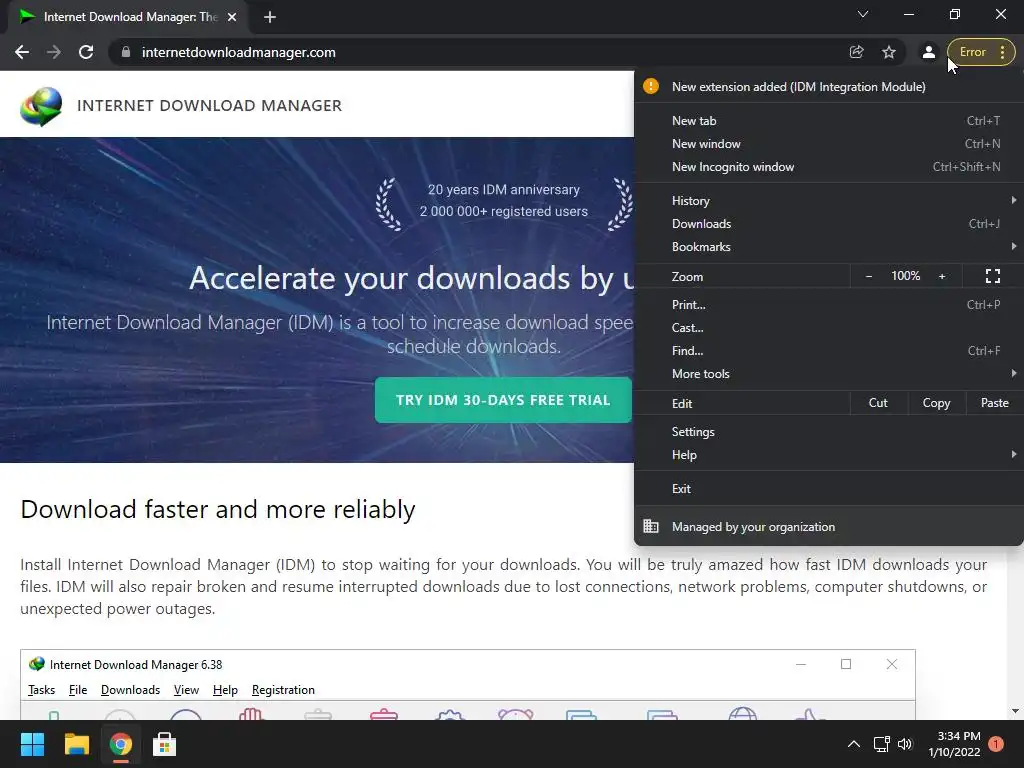This screenshot has height=768, width=1024.
Task: Toggle fullscreen mode icon
Action: 993,276
